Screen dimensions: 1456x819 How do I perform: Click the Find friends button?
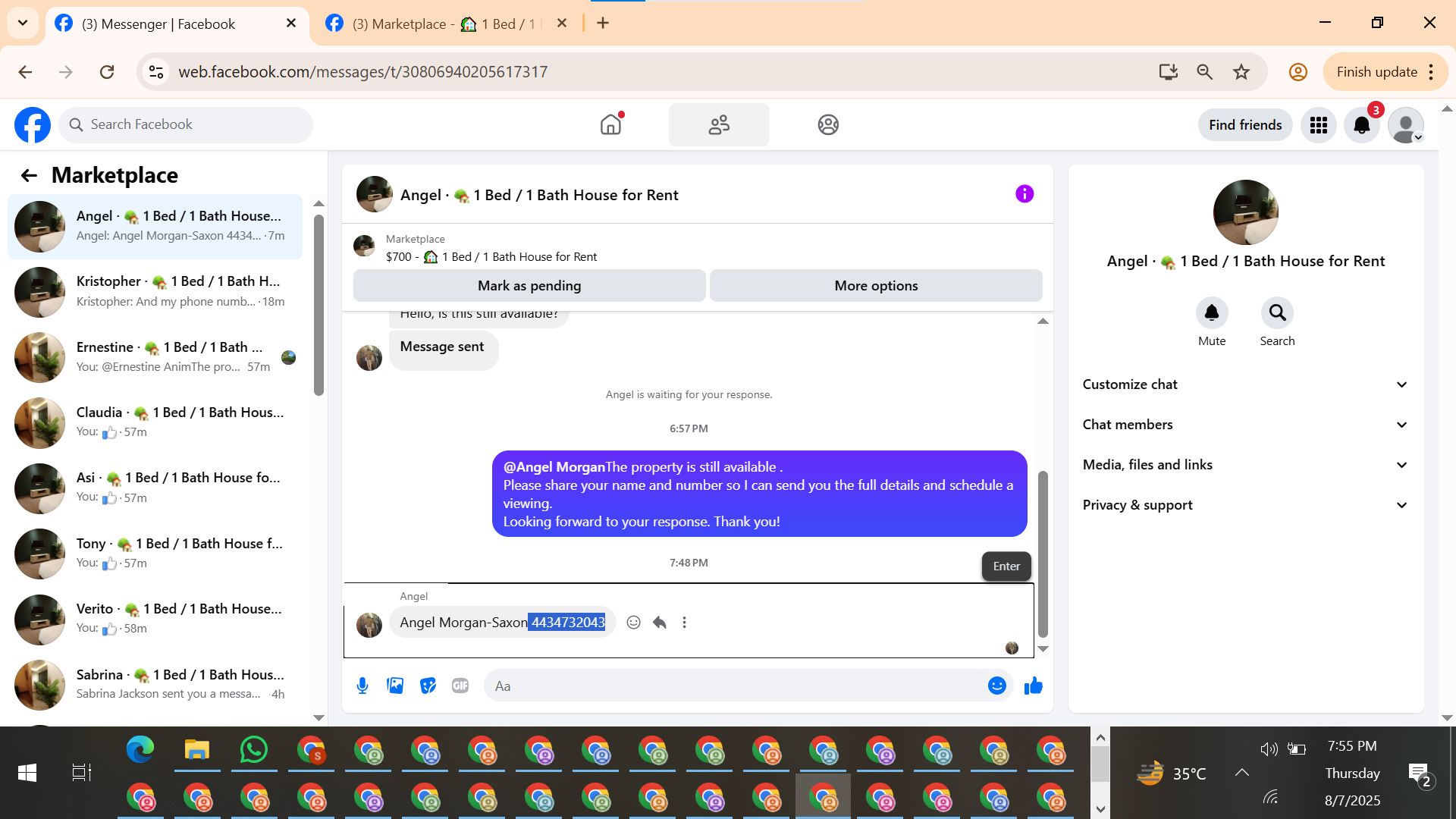1245,124
